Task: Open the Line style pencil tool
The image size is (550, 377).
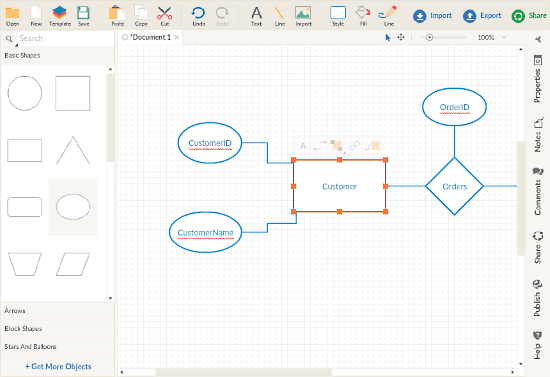Action: point(388,16)
